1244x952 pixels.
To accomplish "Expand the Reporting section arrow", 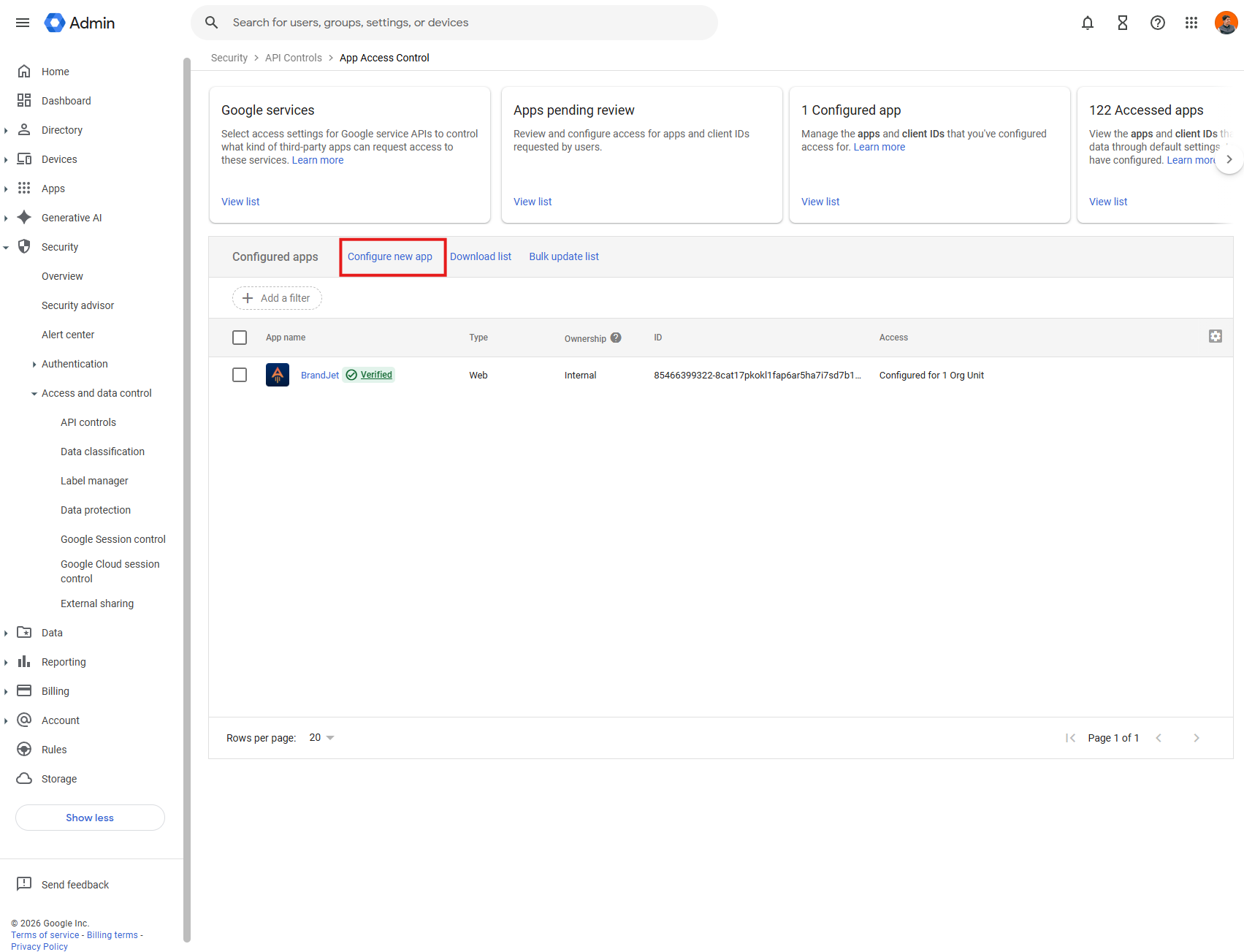I will pyautogui.click(x=6, y=663).
